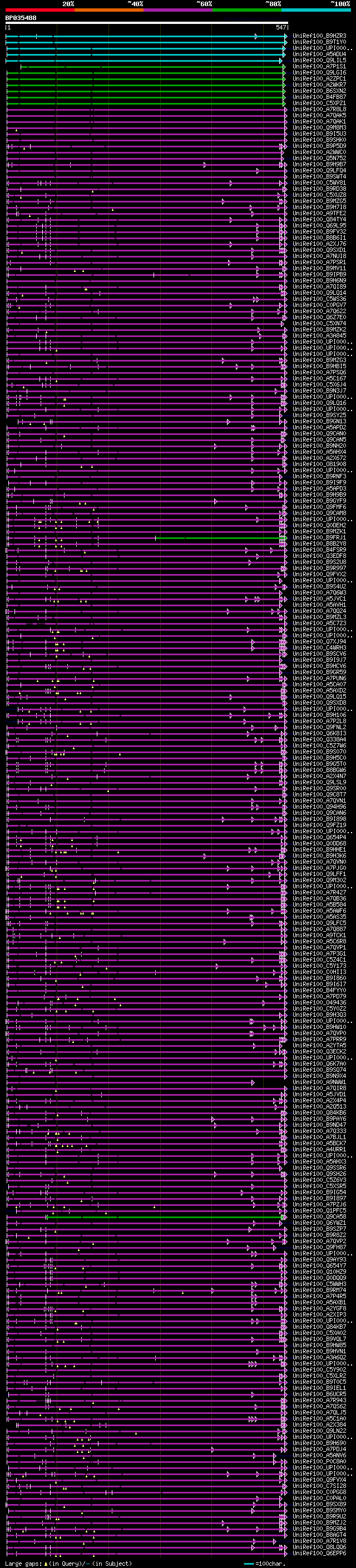
Task: Select hit label UniRef100_A2X4N7
Action: tap(319, 776)
